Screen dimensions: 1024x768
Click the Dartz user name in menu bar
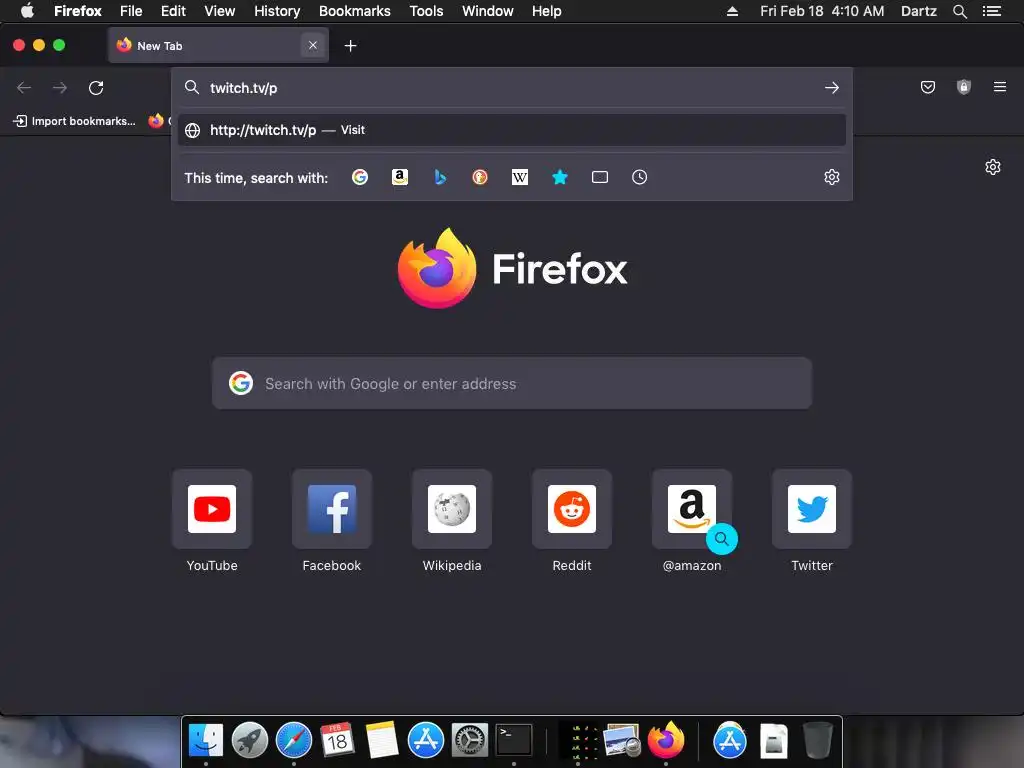point(918,11)
